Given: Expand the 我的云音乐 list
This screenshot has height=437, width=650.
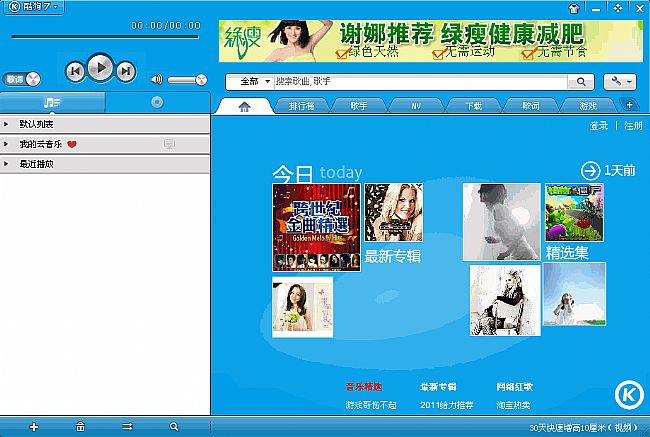Looking at the screenshot, I should 105,144.
